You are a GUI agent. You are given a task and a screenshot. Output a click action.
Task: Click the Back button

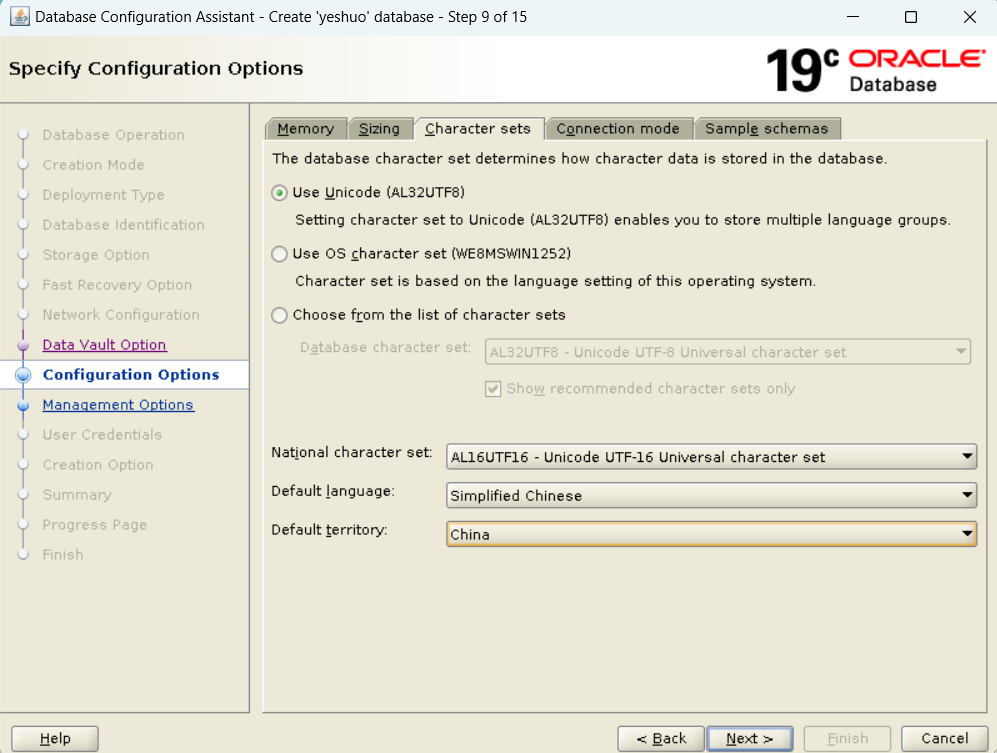point(661,738)
